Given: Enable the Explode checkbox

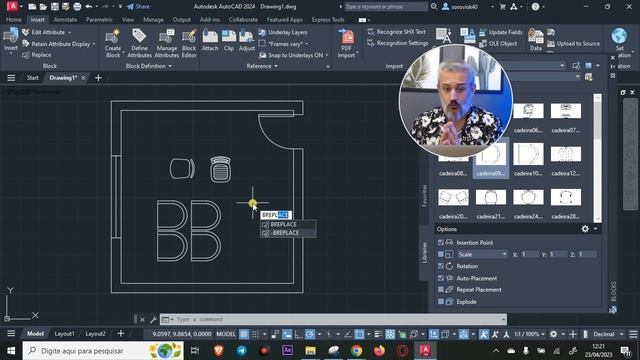Looking at the screenshot, I should coord(441,302).
